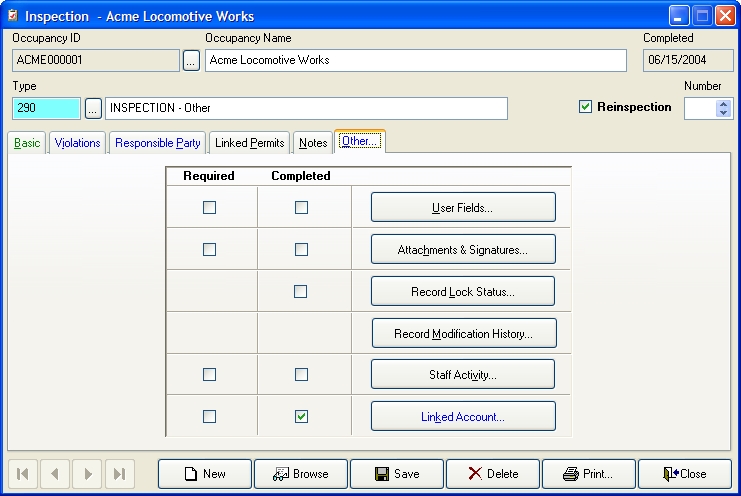
Task: Click the Completed date field
Action: 688,60
